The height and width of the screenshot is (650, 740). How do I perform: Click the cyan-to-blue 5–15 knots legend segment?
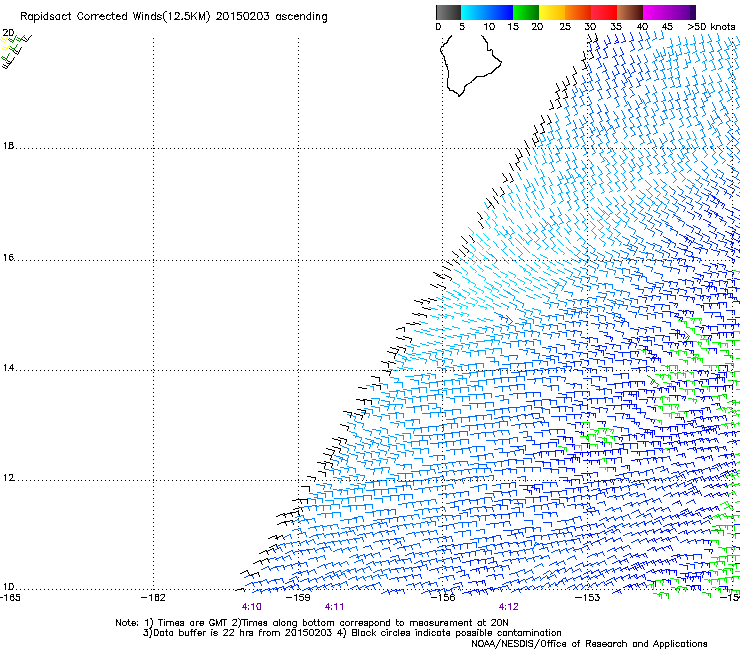[x=487, y=12]
